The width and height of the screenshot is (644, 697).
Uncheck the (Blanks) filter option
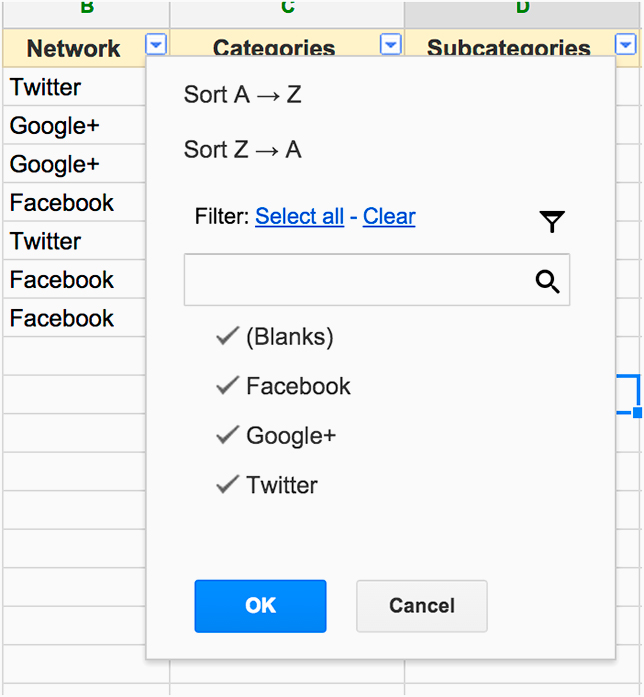click(x=275, y=336)
